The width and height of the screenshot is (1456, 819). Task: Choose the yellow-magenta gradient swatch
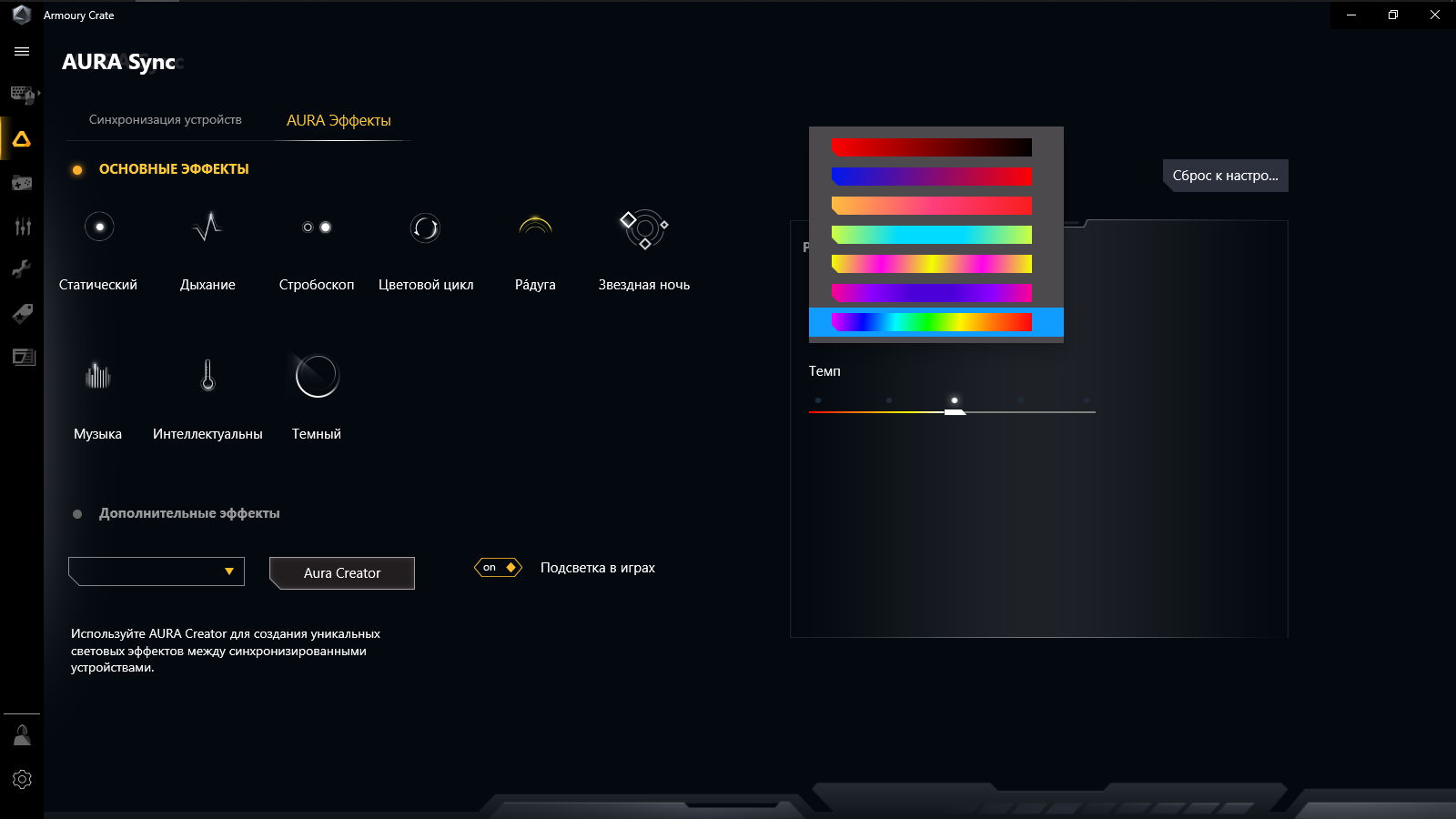pyautogui.click(x=932, y=264)
